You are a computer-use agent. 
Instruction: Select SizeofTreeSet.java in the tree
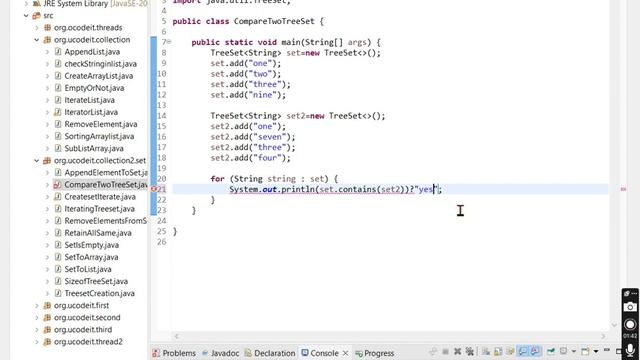96,281
